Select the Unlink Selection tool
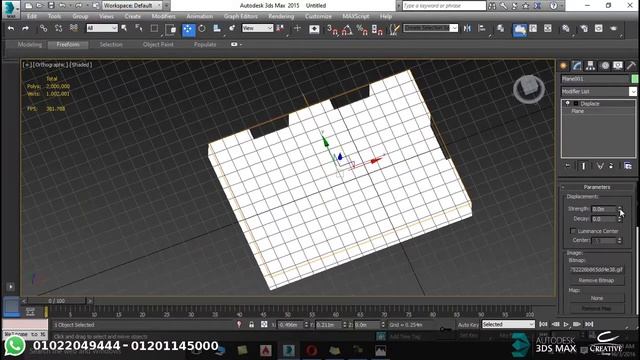The image size is (640, 360). (58, 28)
